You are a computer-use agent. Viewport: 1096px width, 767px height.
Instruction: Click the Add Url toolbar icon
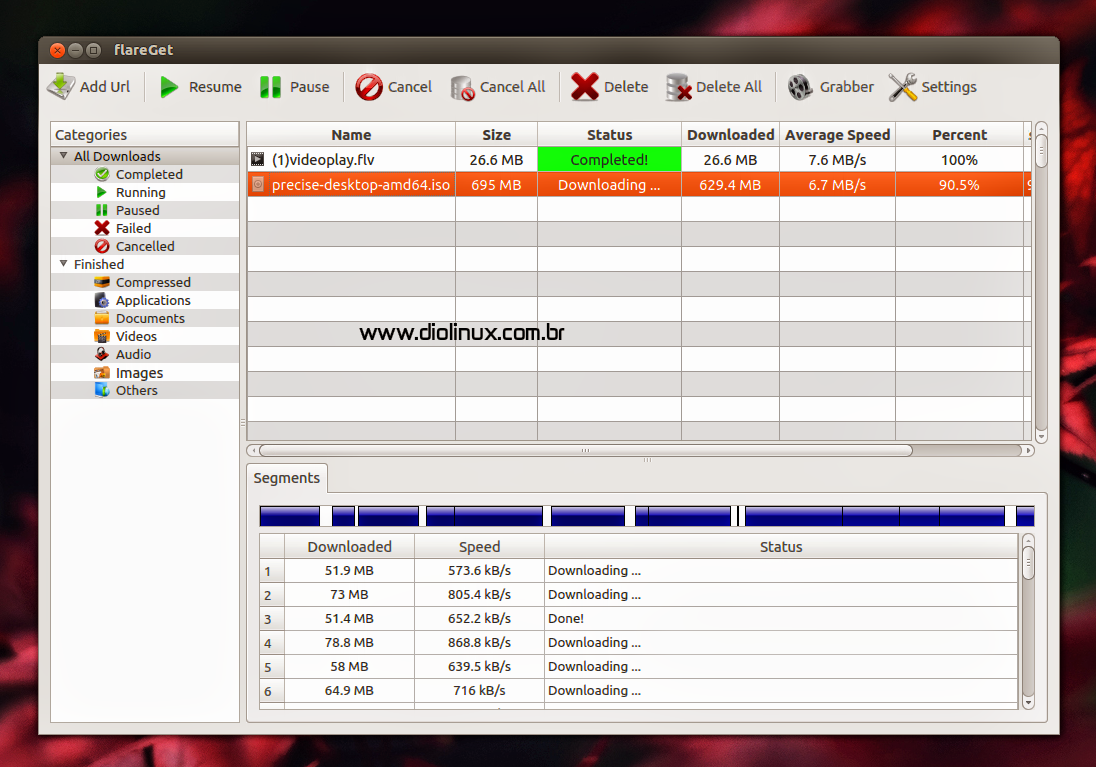[60, 87]
